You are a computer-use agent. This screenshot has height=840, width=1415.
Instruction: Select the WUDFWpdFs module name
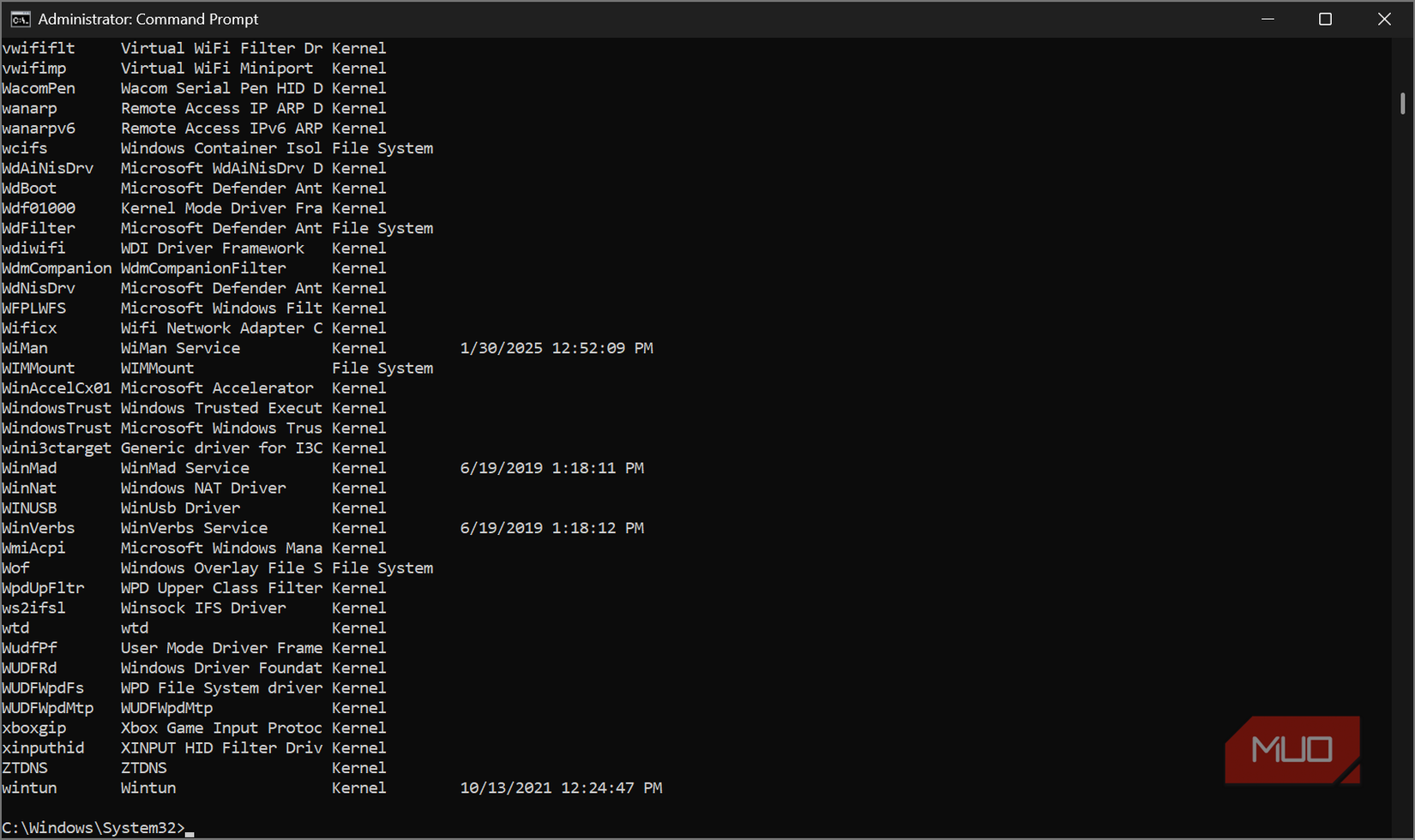tap(43, 688)
